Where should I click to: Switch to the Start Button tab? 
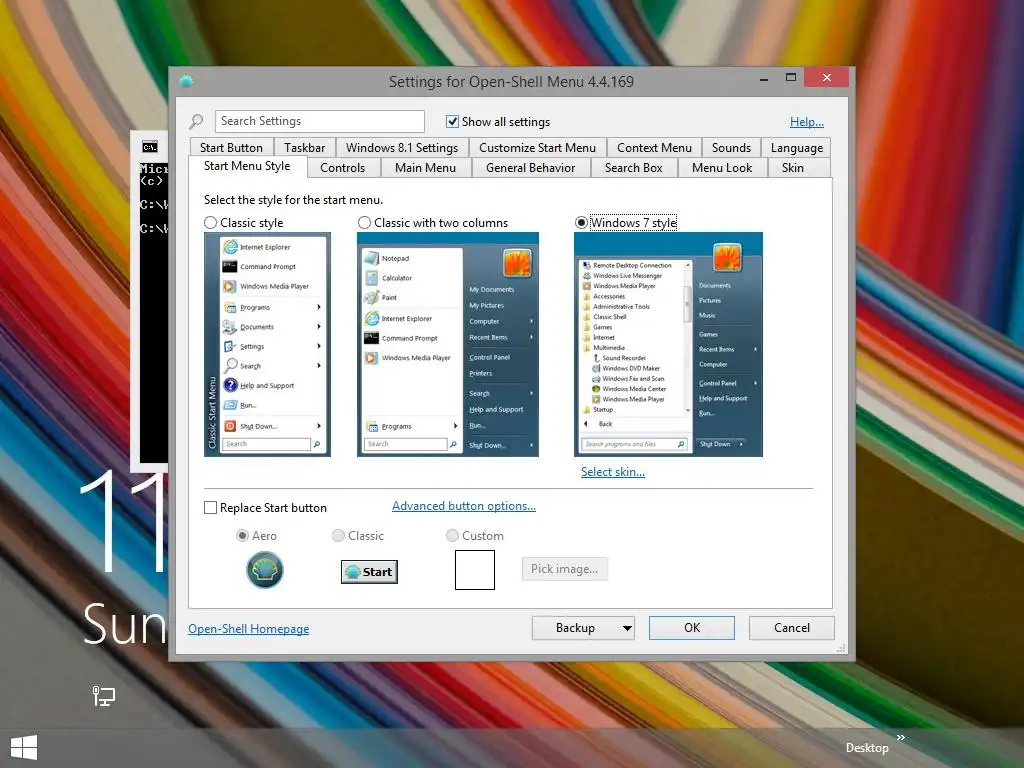coord(231,148)
